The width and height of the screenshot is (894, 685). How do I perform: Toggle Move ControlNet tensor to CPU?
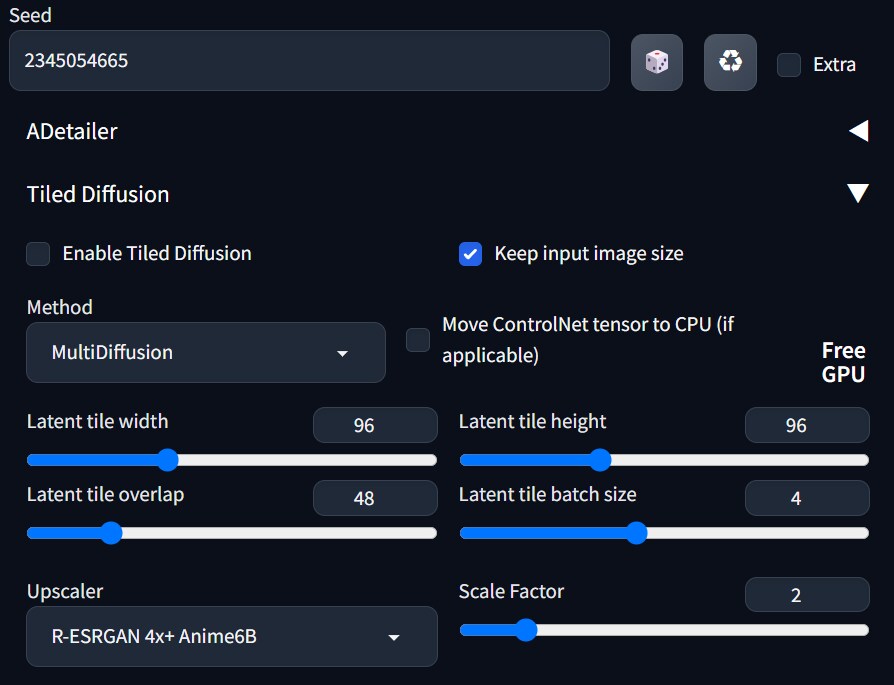pos(418,340)
